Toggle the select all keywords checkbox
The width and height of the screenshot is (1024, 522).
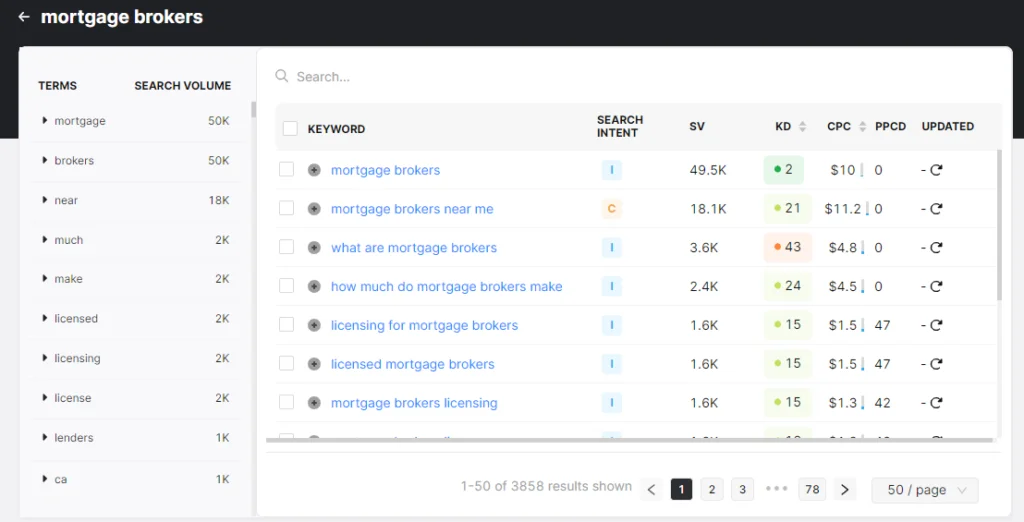click(x=290, y=128)
